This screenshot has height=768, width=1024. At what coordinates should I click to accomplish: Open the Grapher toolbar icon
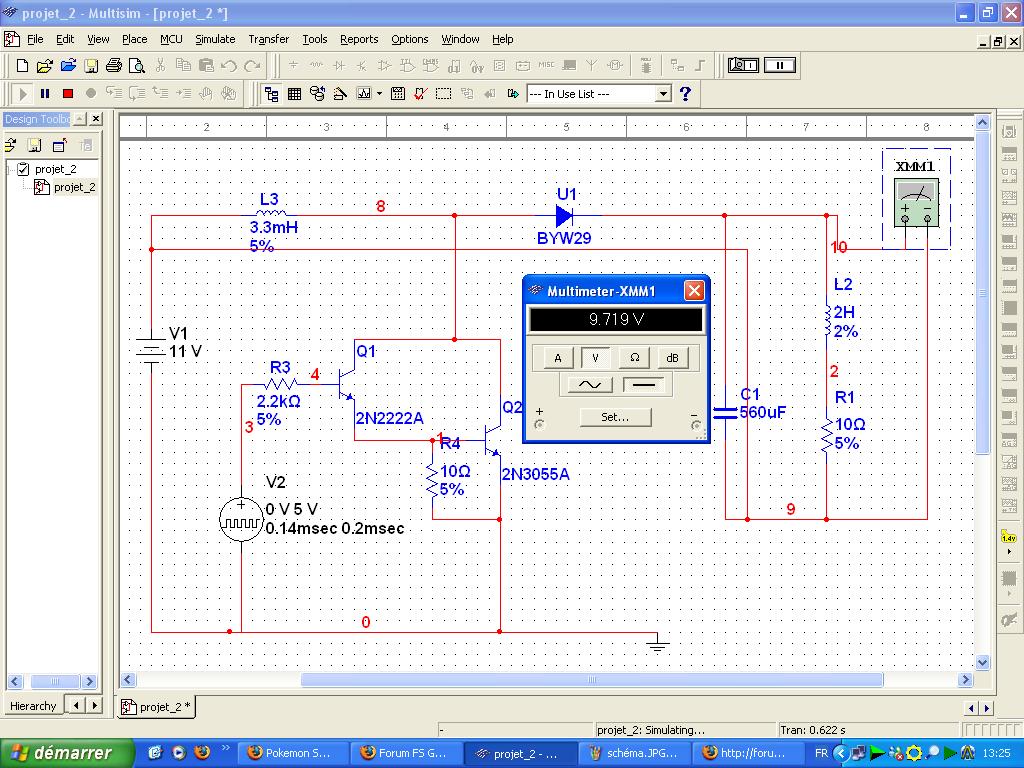pyautogui.click(x=363, y=93)
